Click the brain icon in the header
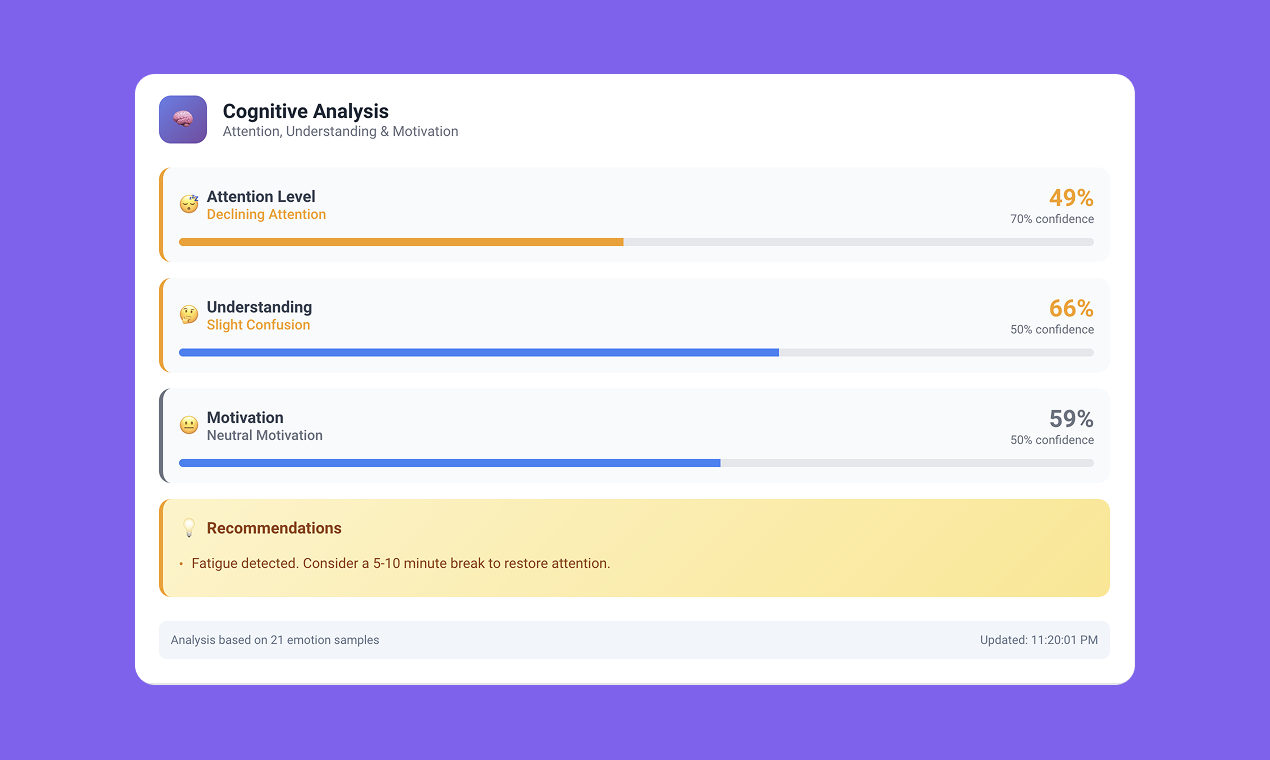 pyautogui.click(x=183, y=119)
